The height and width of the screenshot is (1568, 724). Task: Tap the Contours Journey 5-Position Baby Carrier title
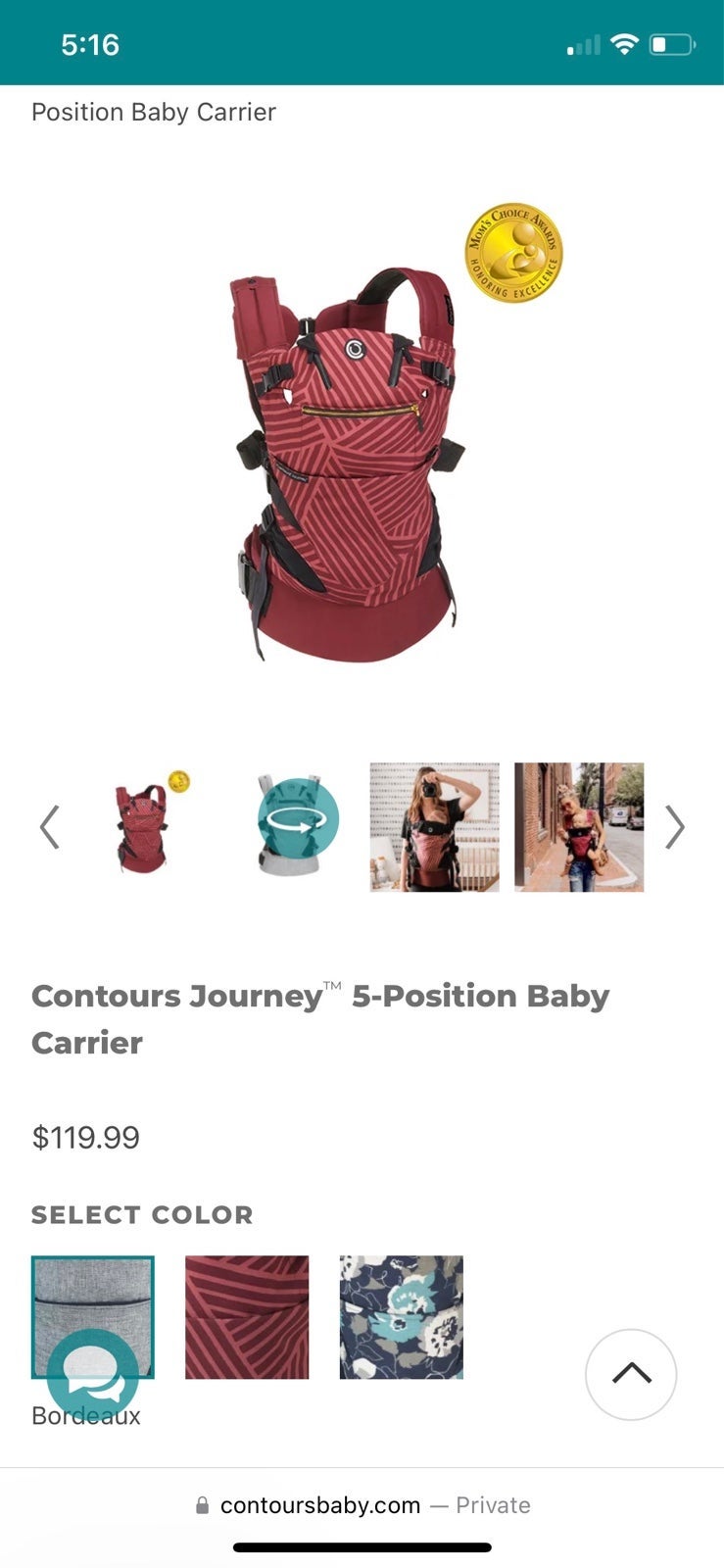click(x=320, y=1019)
